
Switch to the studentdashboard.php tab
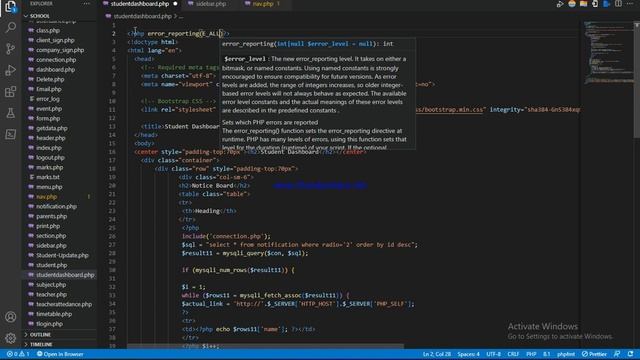pos(140,4)
